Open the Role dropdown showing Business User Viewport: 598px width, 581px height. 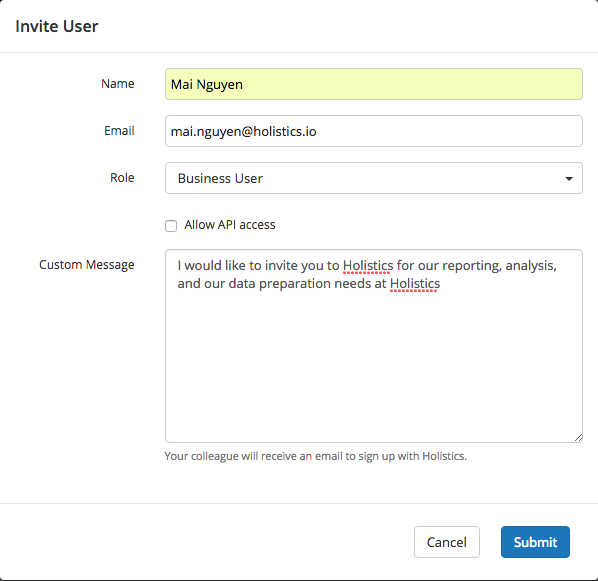tap(373, 178)
